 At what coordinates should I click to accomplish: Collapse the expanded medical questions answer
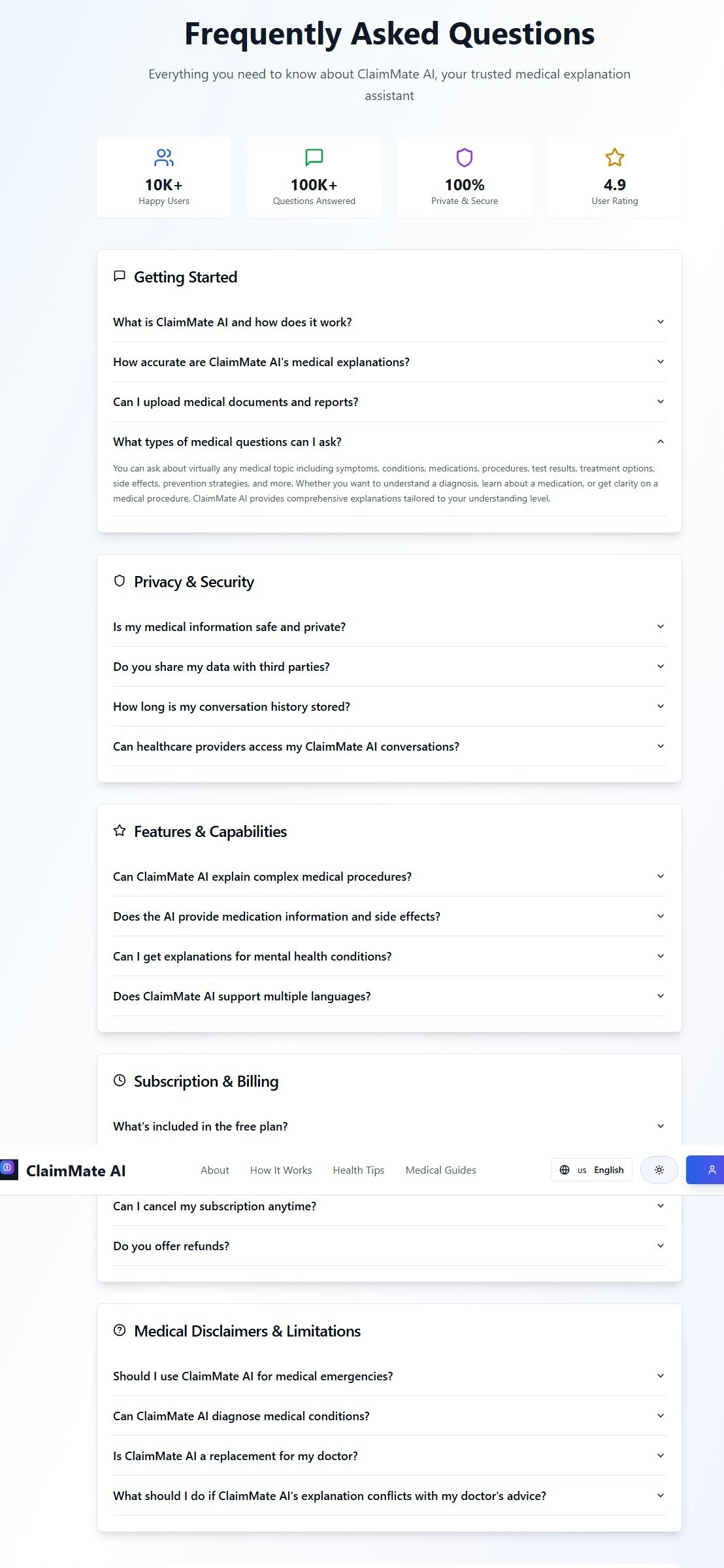click(x=660, y=441)
